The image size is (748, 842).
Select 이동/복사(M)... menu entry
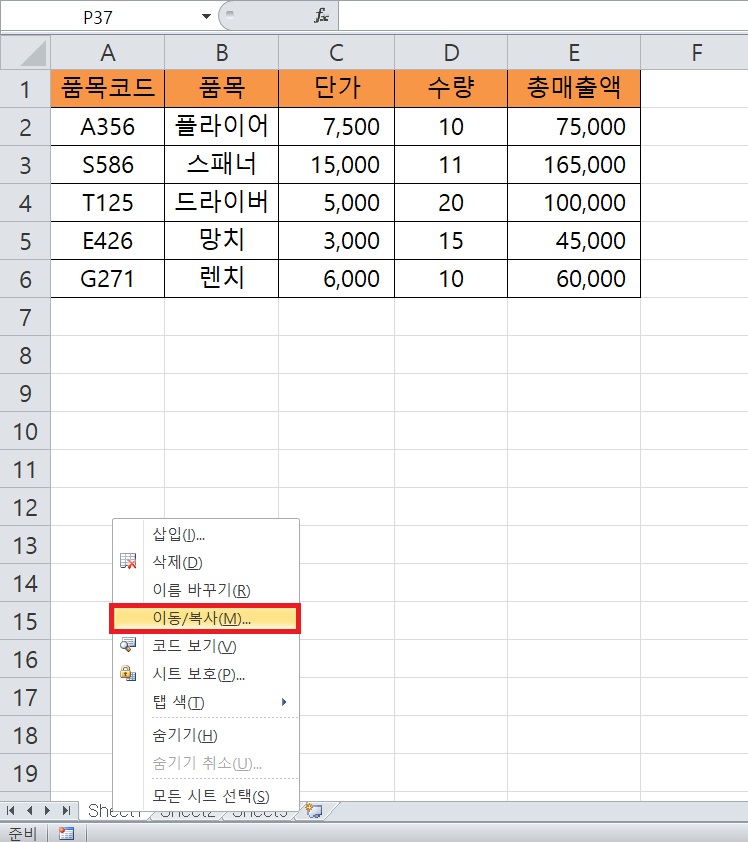click(205, 618)
